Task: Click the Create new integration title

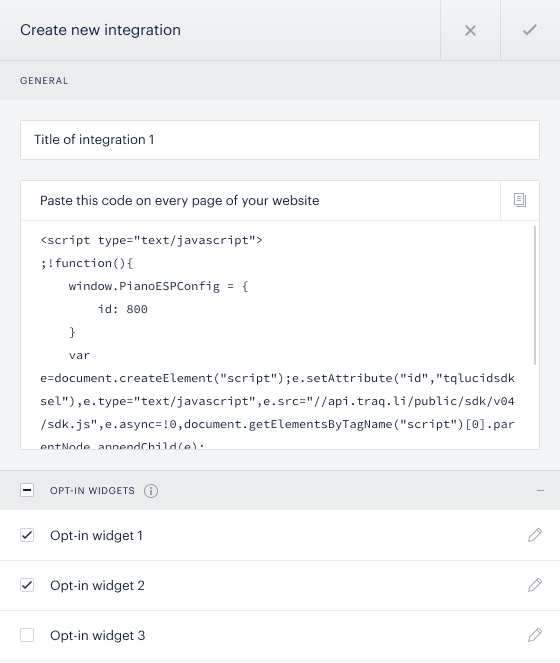Action: [100, 30]
